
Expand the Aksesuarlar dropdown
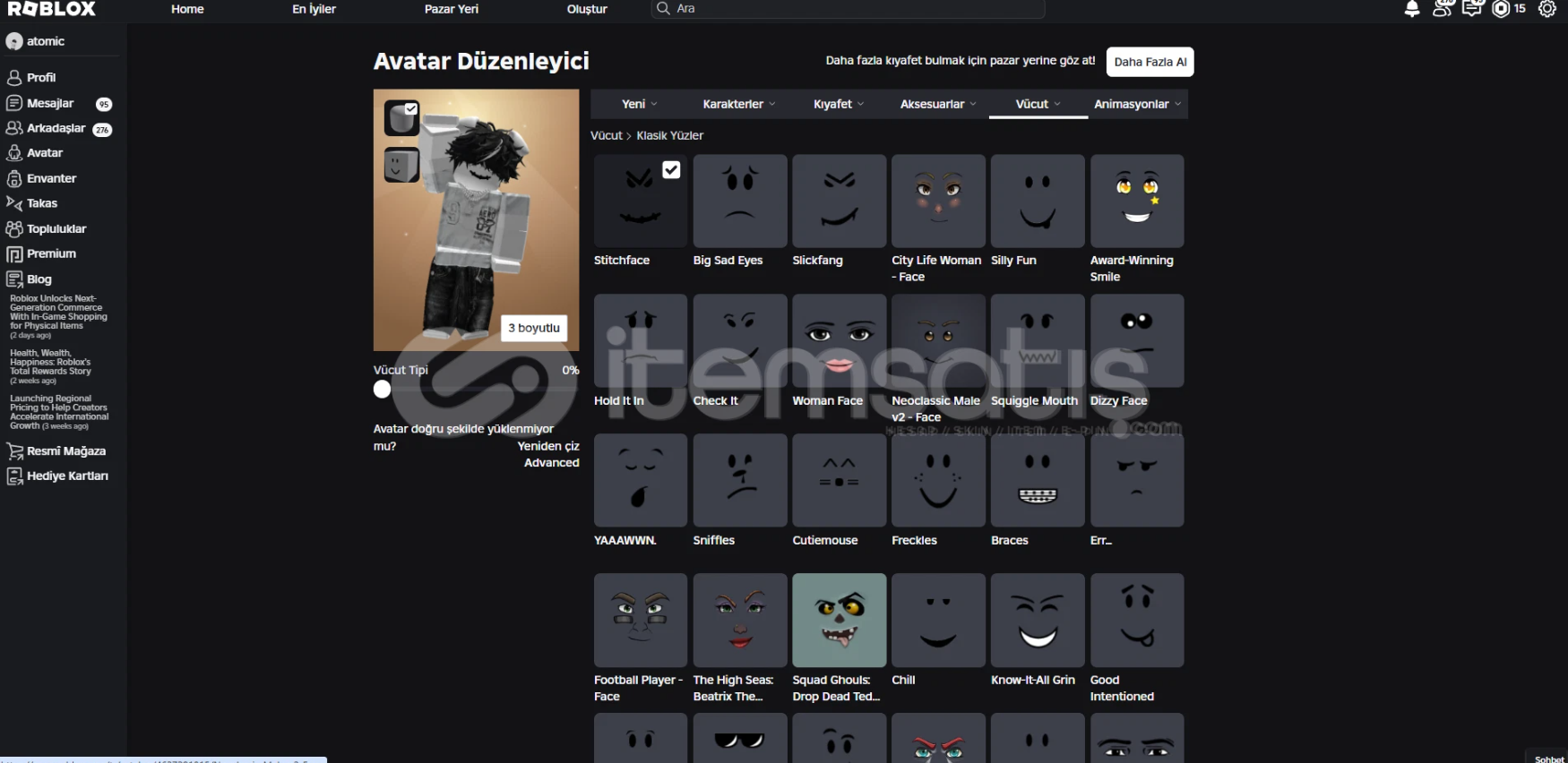937,104
